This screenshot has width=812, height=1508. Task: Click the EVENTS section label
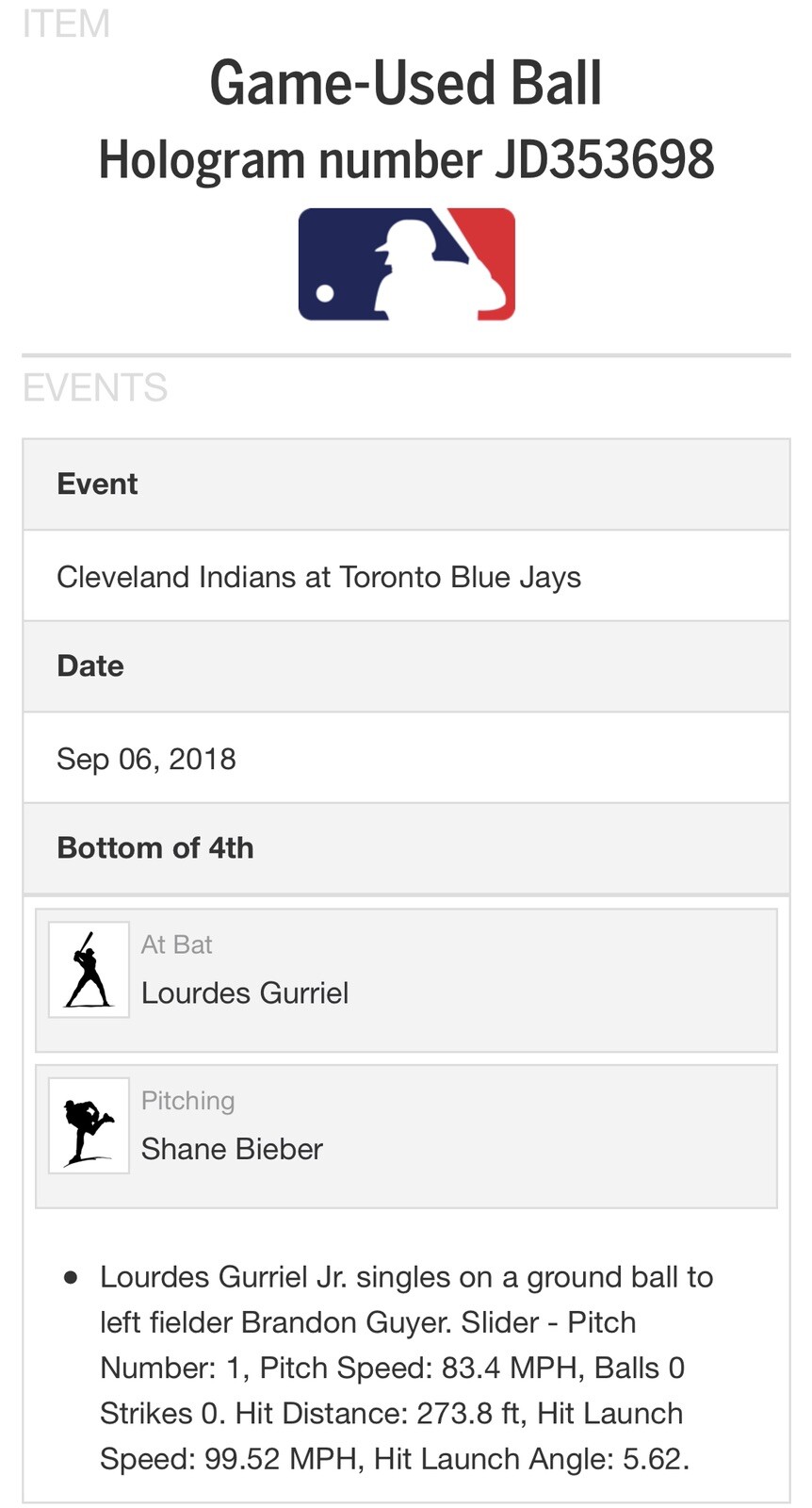coord(95,387)
